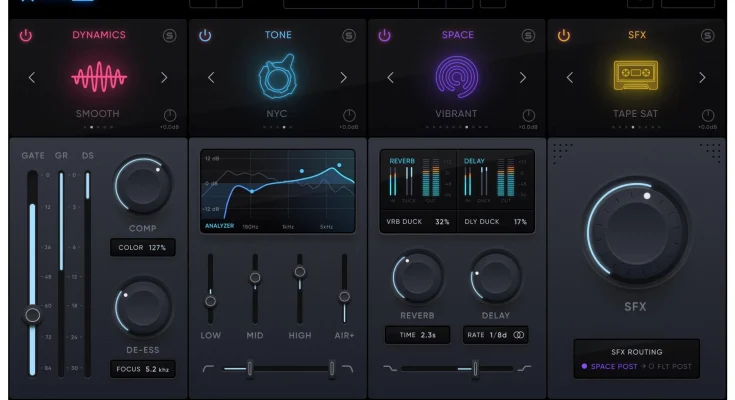The width and height of the screenshot is (735, 400).
Task: Toggle the Space module power icon
Action: pyautogui.click(x=384, y=36)
